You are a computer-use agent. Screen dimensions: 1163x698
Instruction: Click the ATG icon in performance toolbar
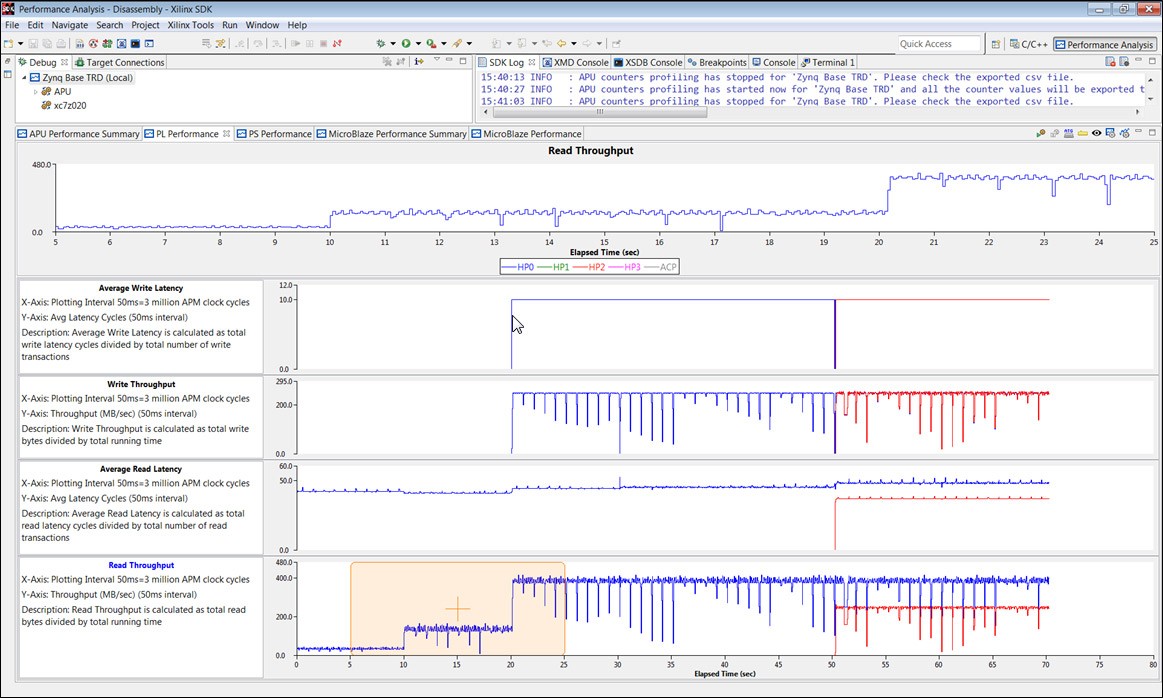pos(1068,134)
